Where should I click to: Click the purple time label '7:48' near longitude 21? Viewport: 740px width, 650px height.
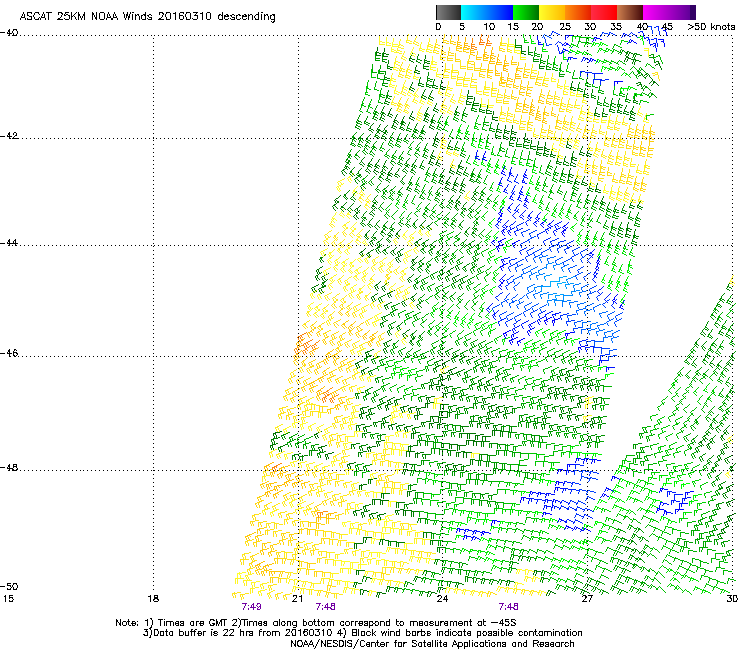point(326,607)
